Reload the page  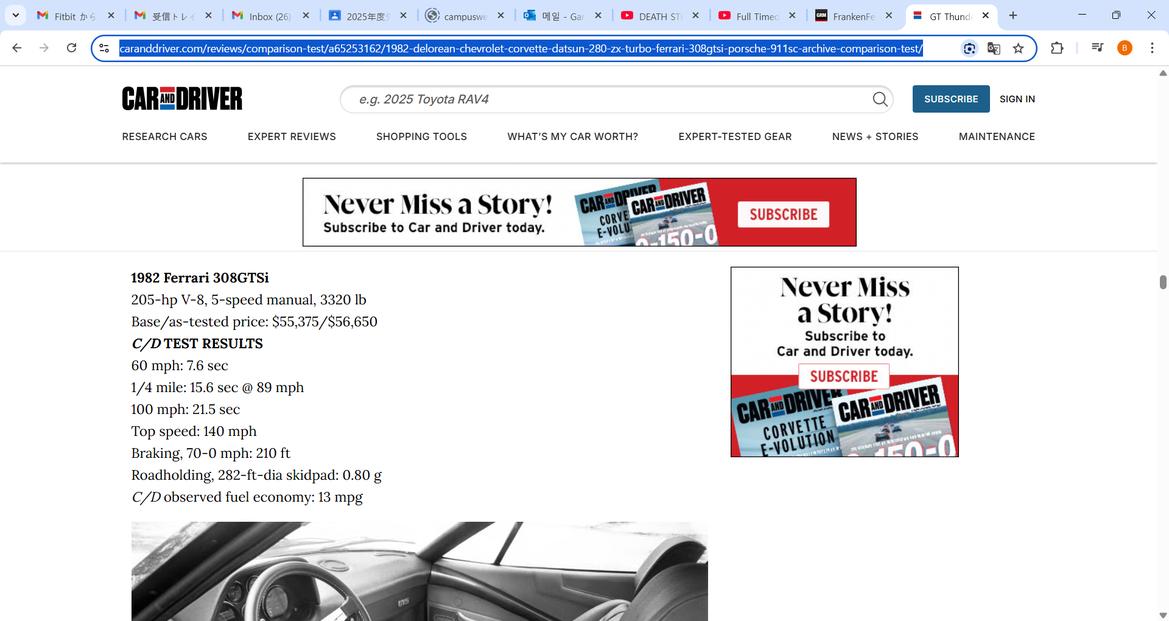tap(71, 48)
